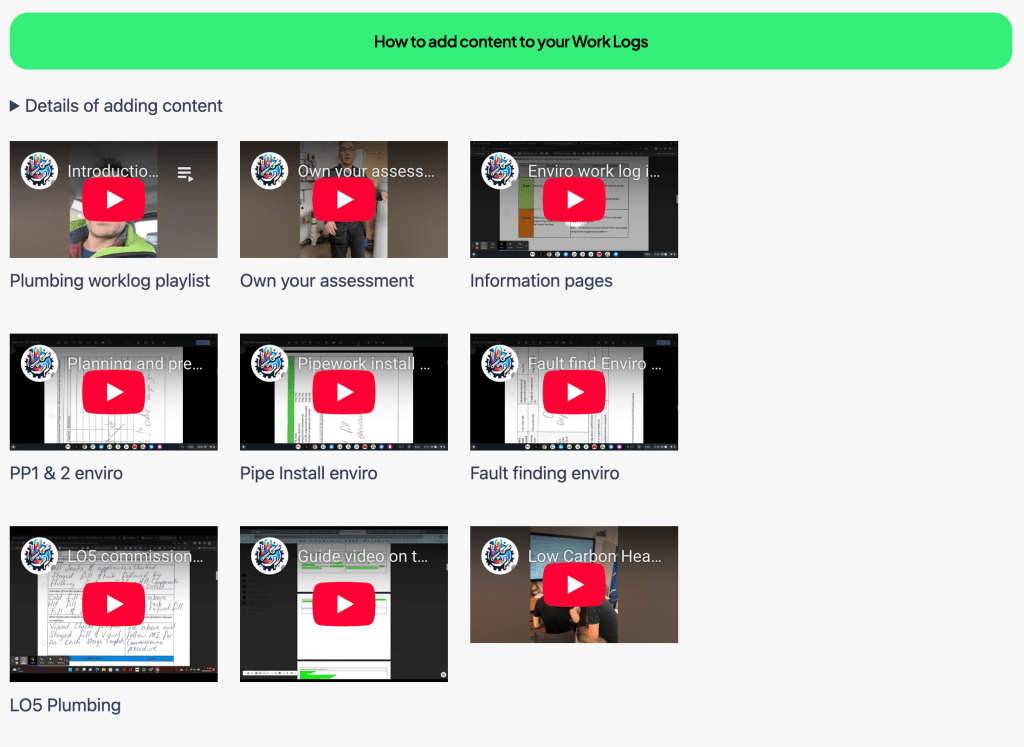The height and width of the screenshot is (747, 1024).
Task: Click channel avatar on Own your assessment video
Action: (x=269, y=171)
